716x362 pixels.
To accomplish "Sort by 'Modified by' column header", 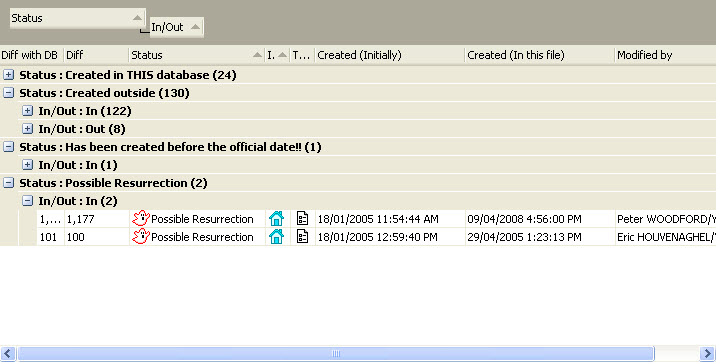I will [665, 55].
